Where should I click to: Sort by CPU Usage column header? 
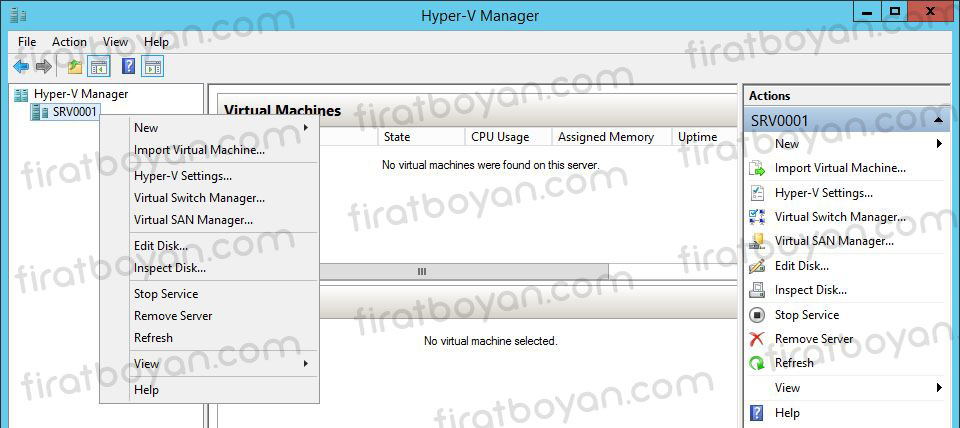coord(508,137)
